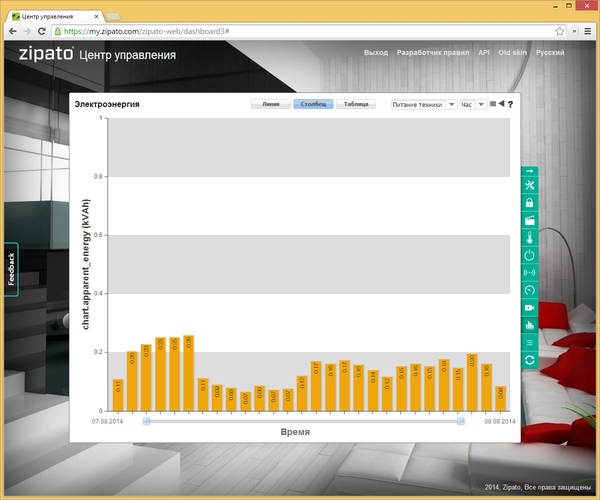
Task: Click the chart back triangle icon
Action: click(x=502, y=104)
